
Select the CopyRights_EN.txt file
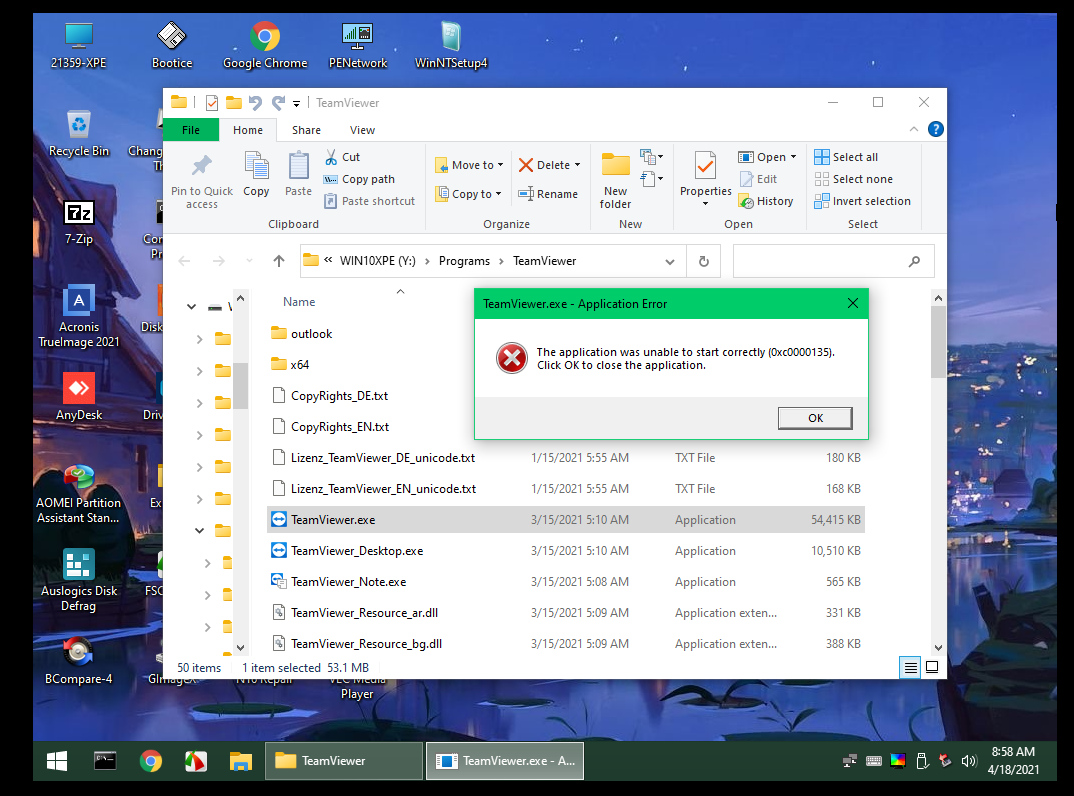[x=340, y=427]
